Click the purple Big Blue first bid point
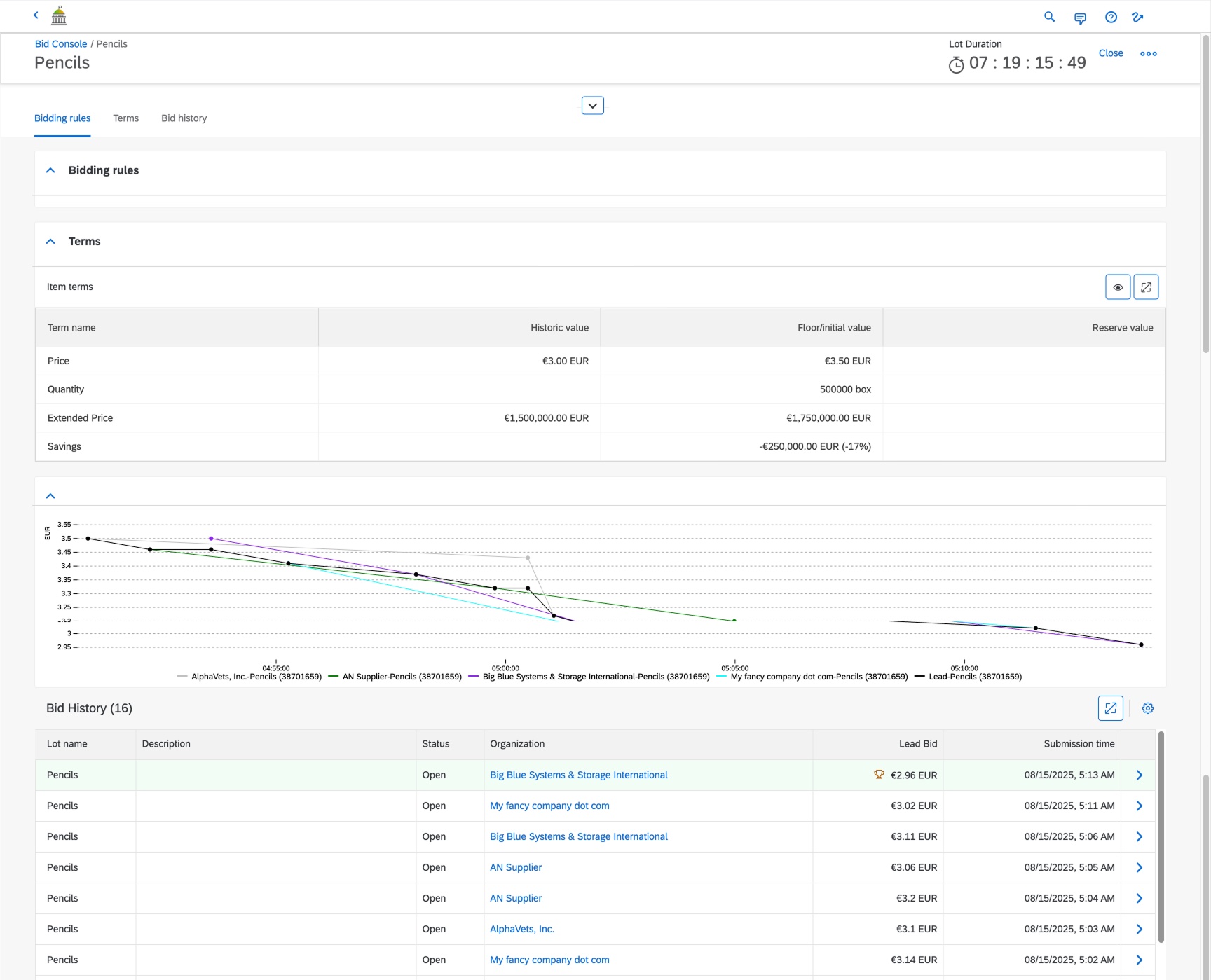The height and width of the screenshot is (980, 1211). click(211, 539)
